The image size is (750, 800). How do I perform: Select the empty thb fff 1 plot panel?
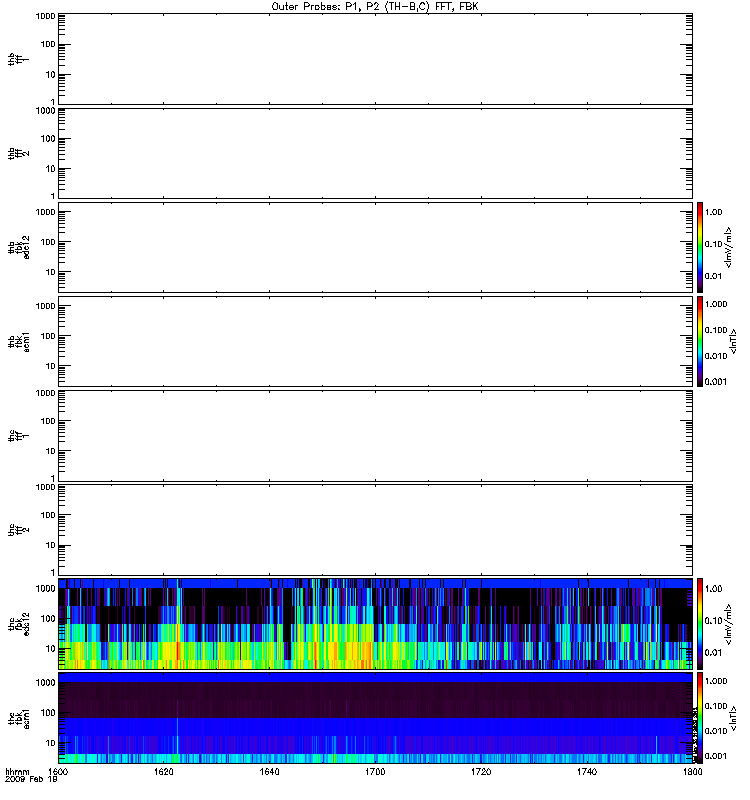pyautogui.click(x=375, y=59)
